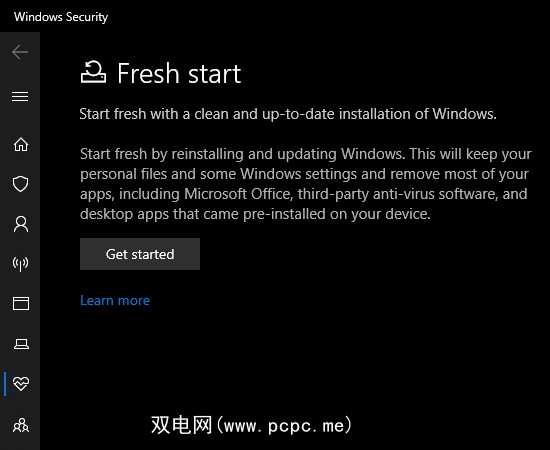Open Family options icon in sidebar
The width and height of the screenshot is (550, 450).
tap(21, 425)
